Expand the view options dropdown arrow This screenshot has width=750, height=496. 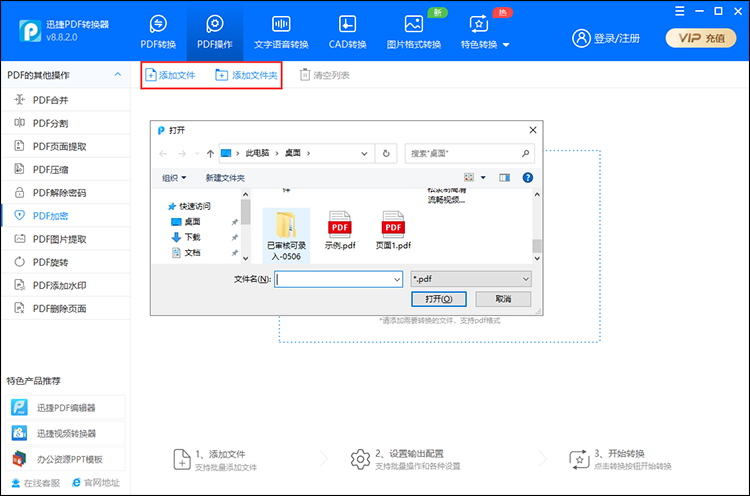483,177
